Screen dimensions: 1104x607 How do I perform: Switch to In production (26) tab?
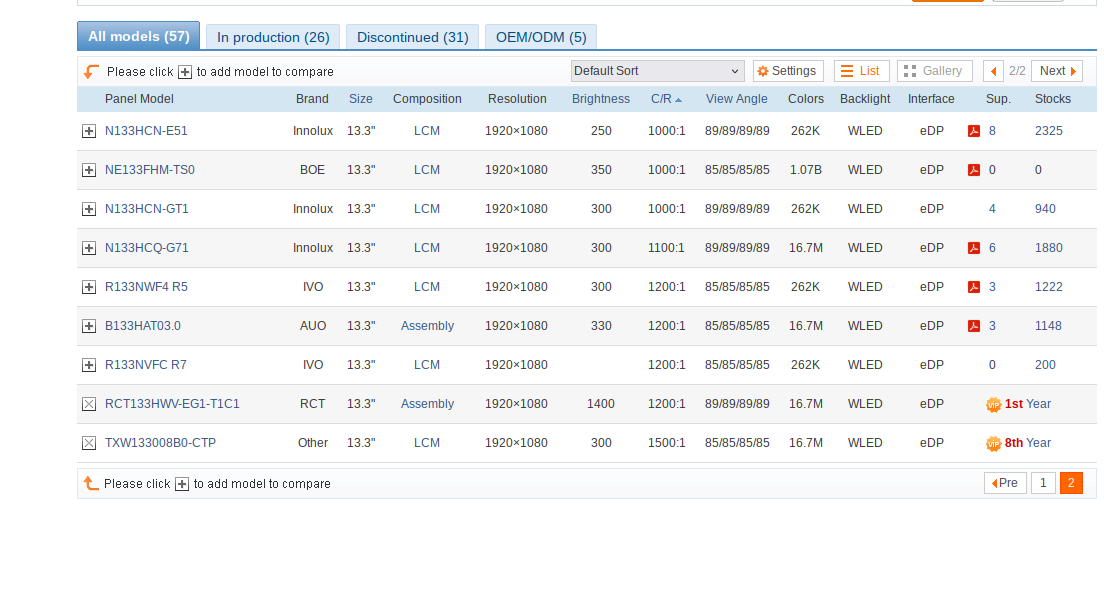coord(273,37)
